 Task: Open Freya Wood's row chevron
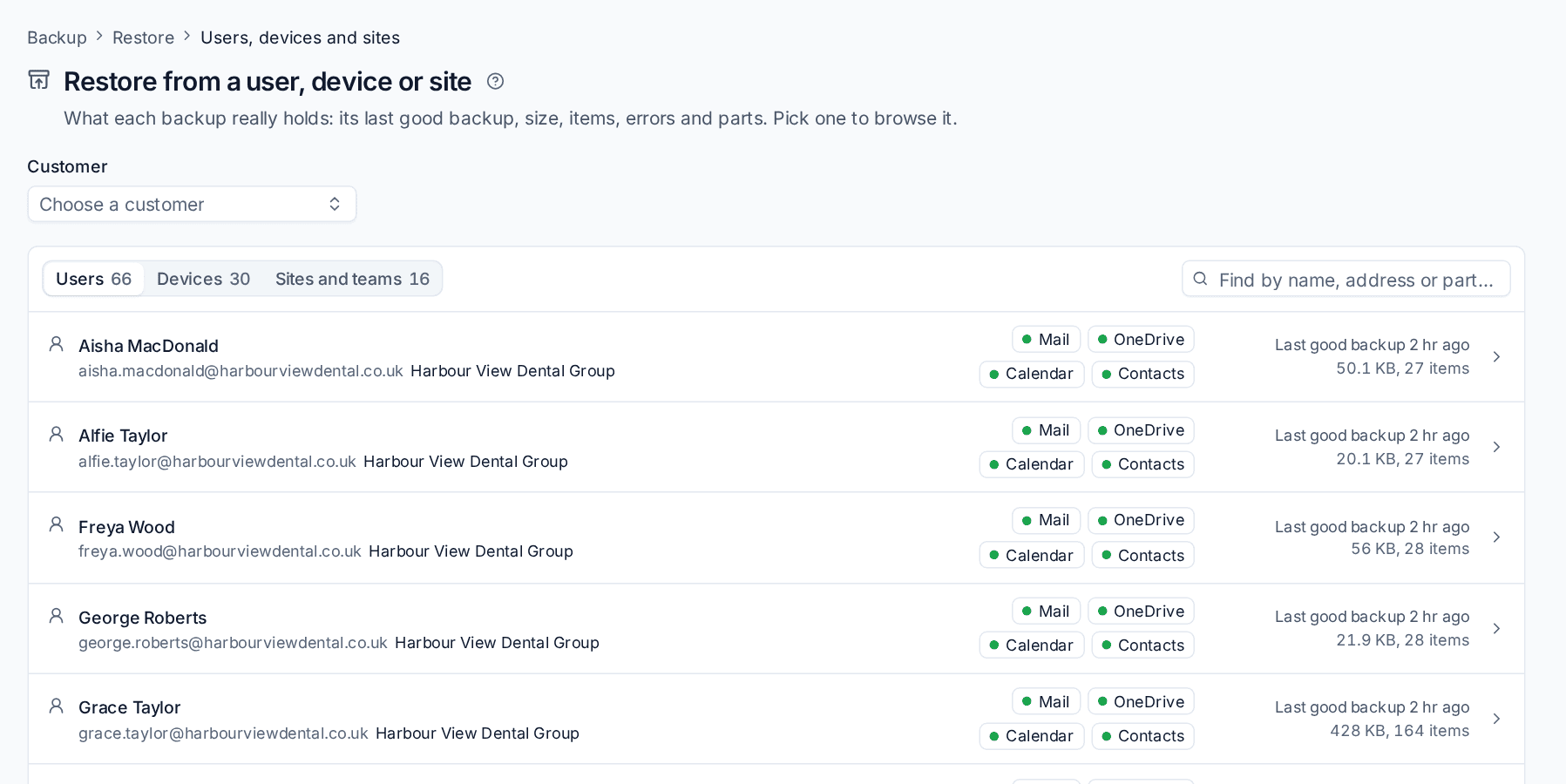pyautogui.click(x=1496, y=537)
